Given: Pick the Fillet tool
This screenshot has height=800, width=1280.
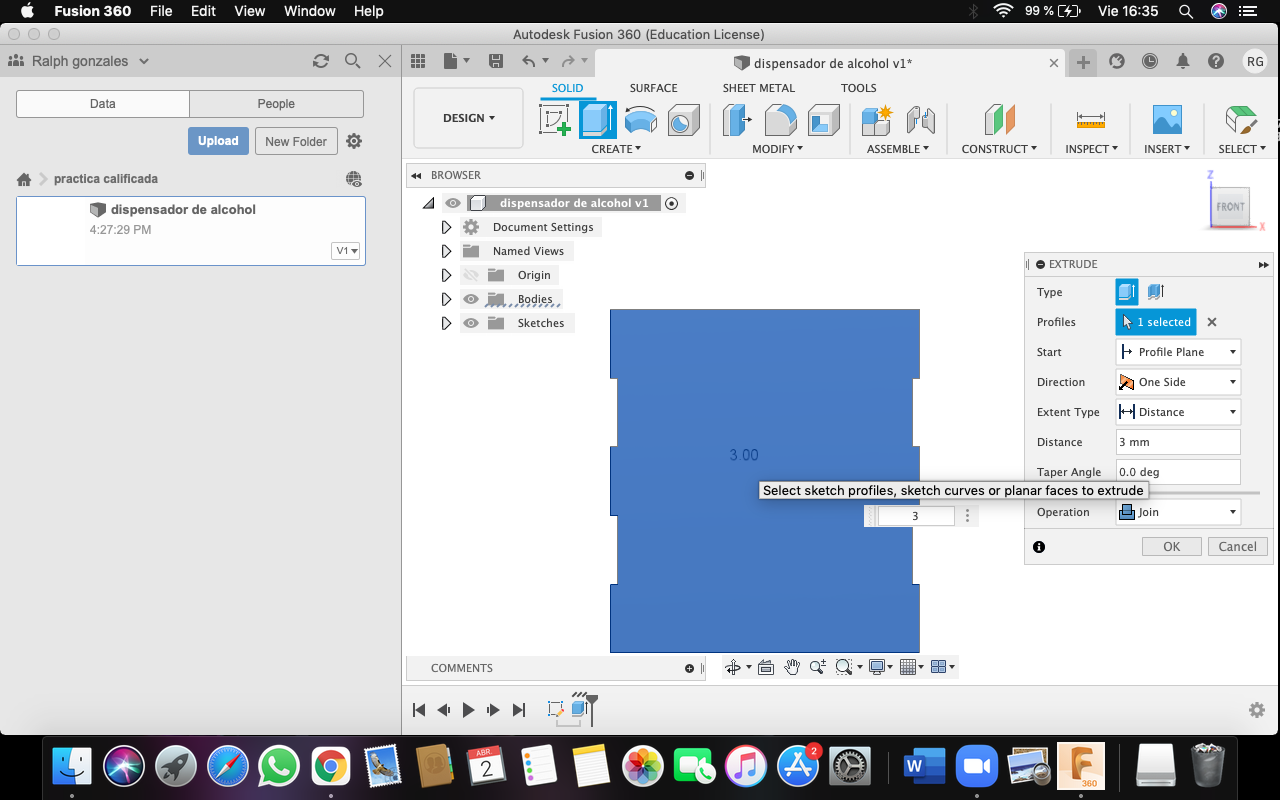Looking at the screenshot, I should point(781,120).
